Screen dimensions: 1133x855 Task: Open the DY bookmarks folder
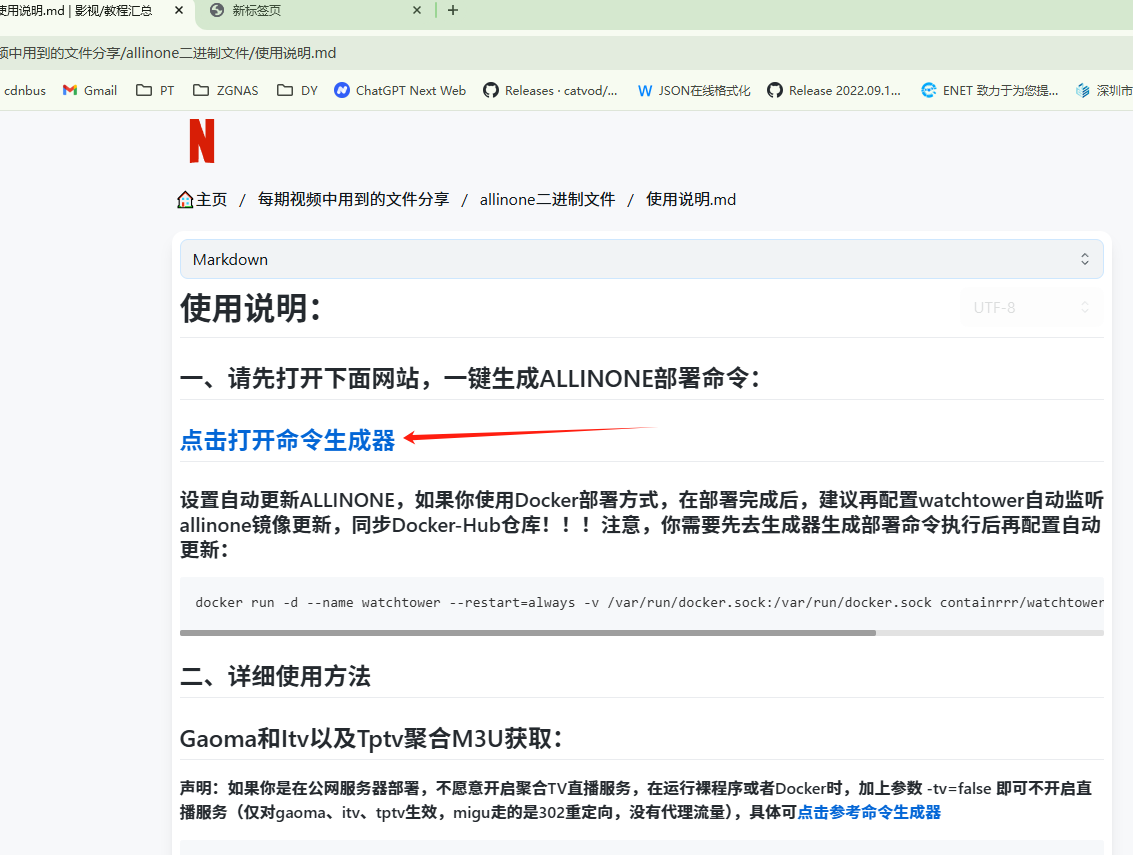284,90
